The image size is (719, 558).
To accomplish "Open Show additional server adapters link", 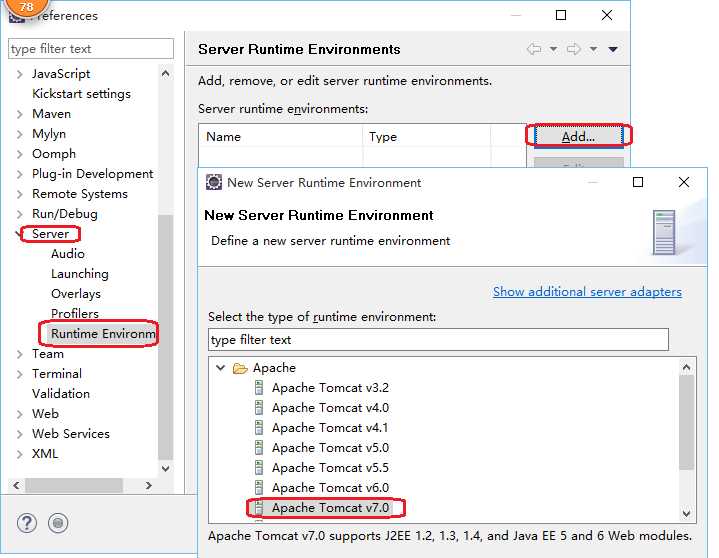I will pyautogui.click(x=587, y=292).
